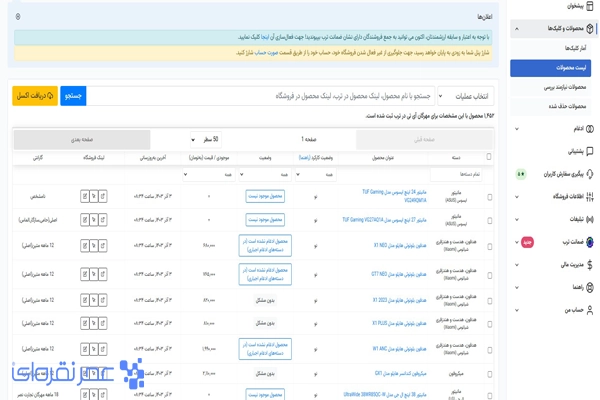The image size is (600, 400).
Task: Expand the اطلاعات فروشگاه sidebar section
Action: [x=517, y=197]
